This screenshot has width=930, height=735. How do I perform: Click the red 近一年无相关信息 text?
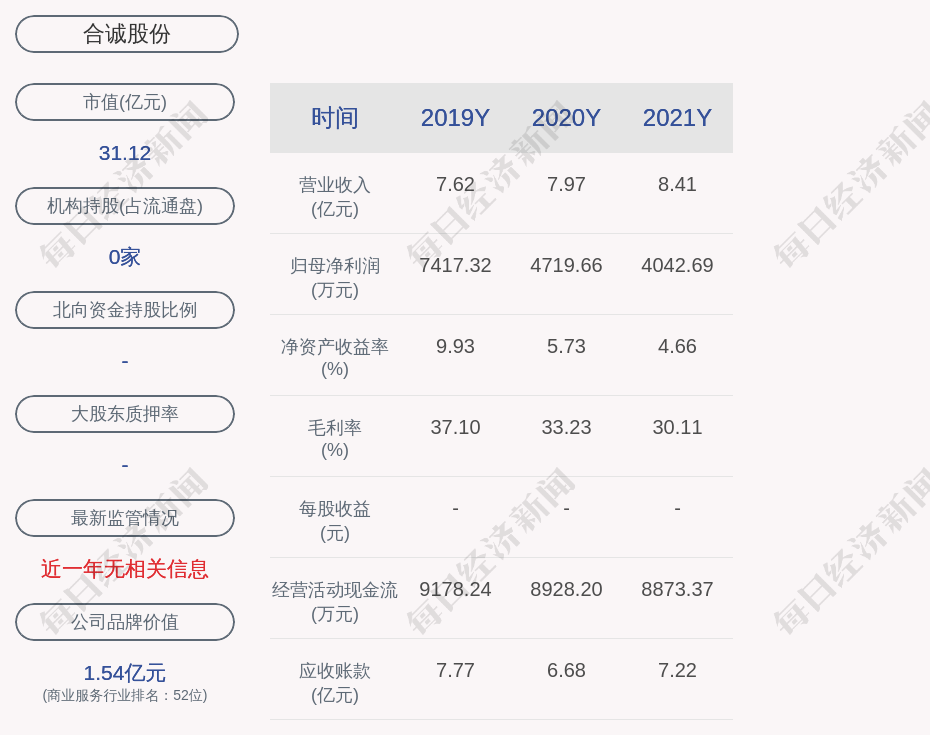(125, 569)
